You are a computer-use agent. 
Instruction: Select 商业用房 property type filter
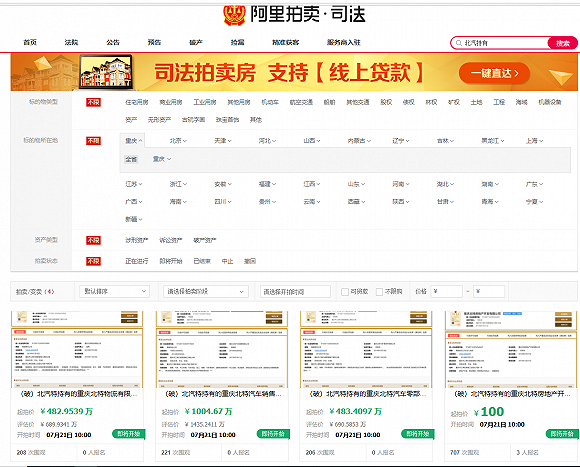click(171, 102)
